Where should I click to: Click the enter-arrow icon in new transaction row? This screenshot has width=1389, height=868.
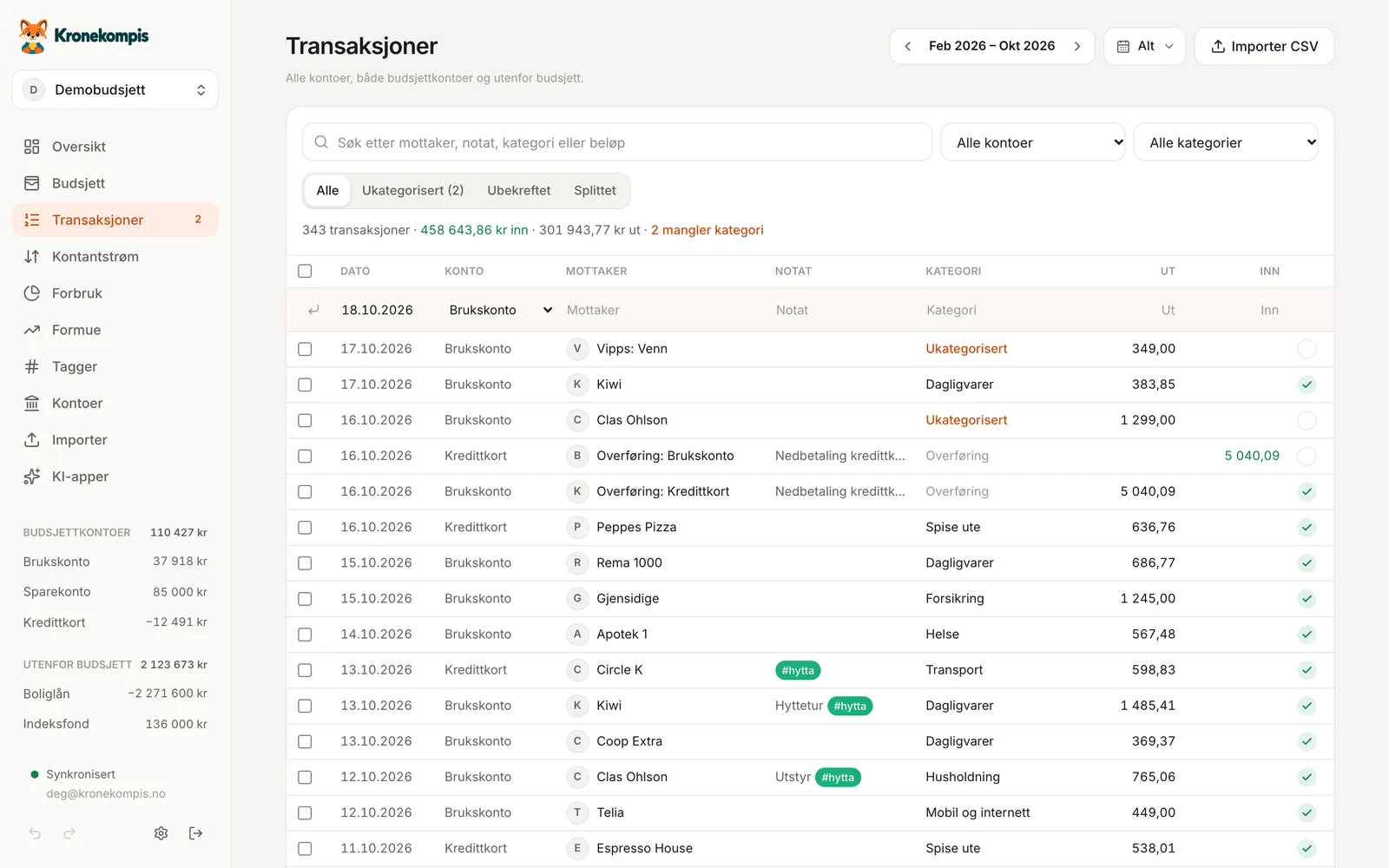[x=313, y=310]
